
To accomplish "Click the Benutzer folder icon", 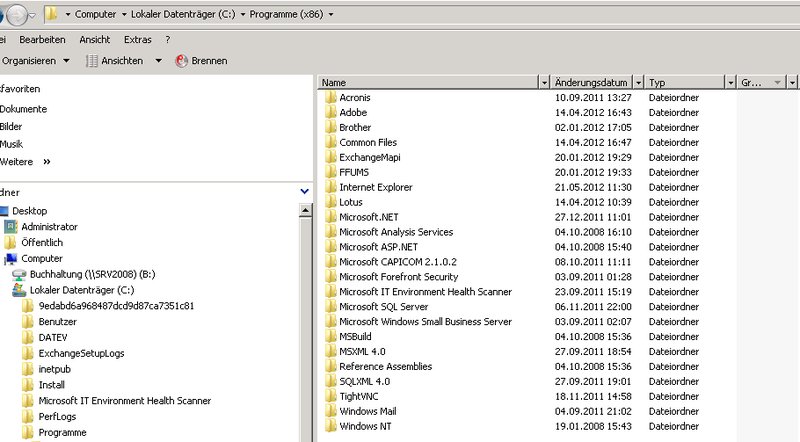I will pyautogui.click(x=28, y=322).
